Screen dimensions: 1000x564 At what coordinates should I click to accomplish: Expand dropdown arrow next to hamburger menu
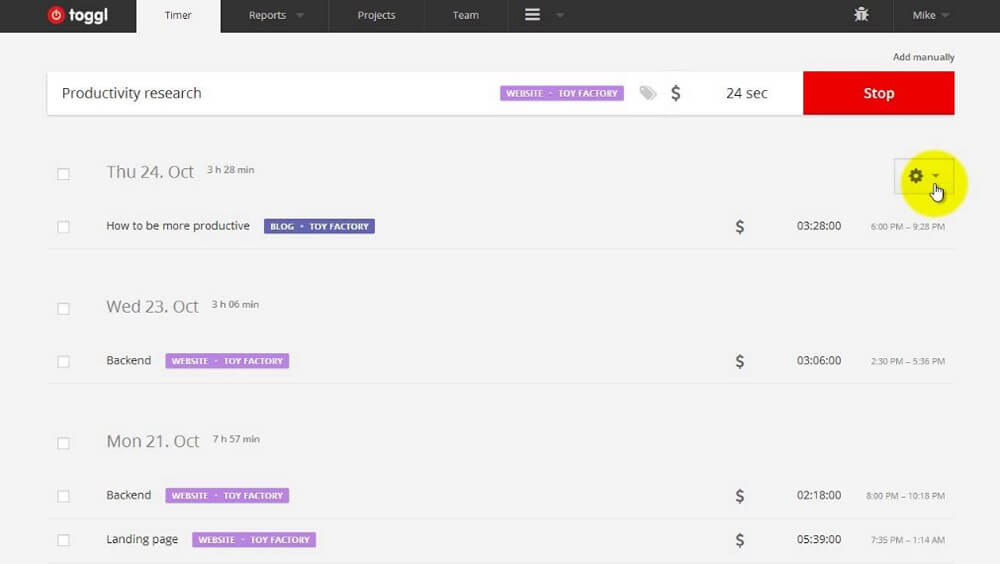click(559, 15)
